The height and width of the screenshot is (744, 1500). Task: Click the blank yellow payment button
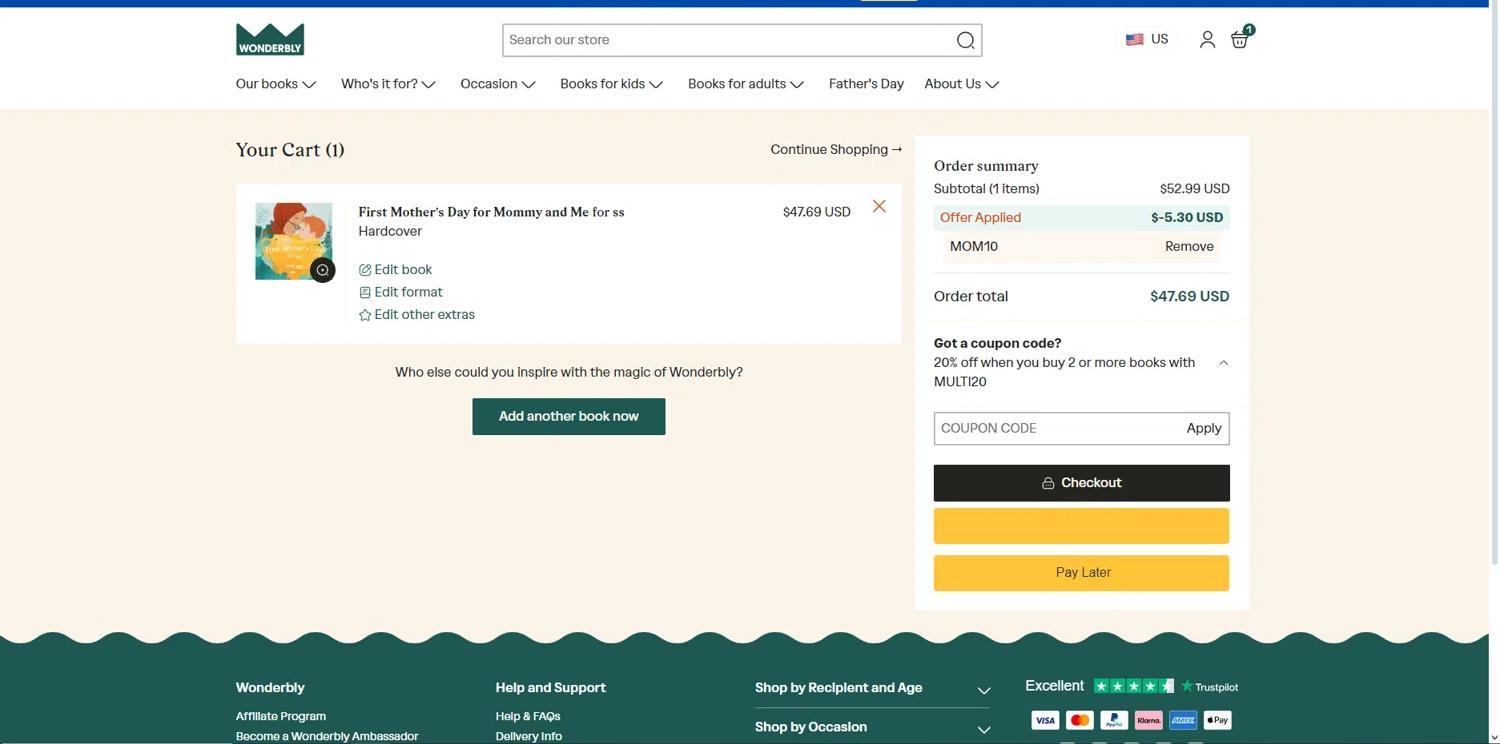1081,526
